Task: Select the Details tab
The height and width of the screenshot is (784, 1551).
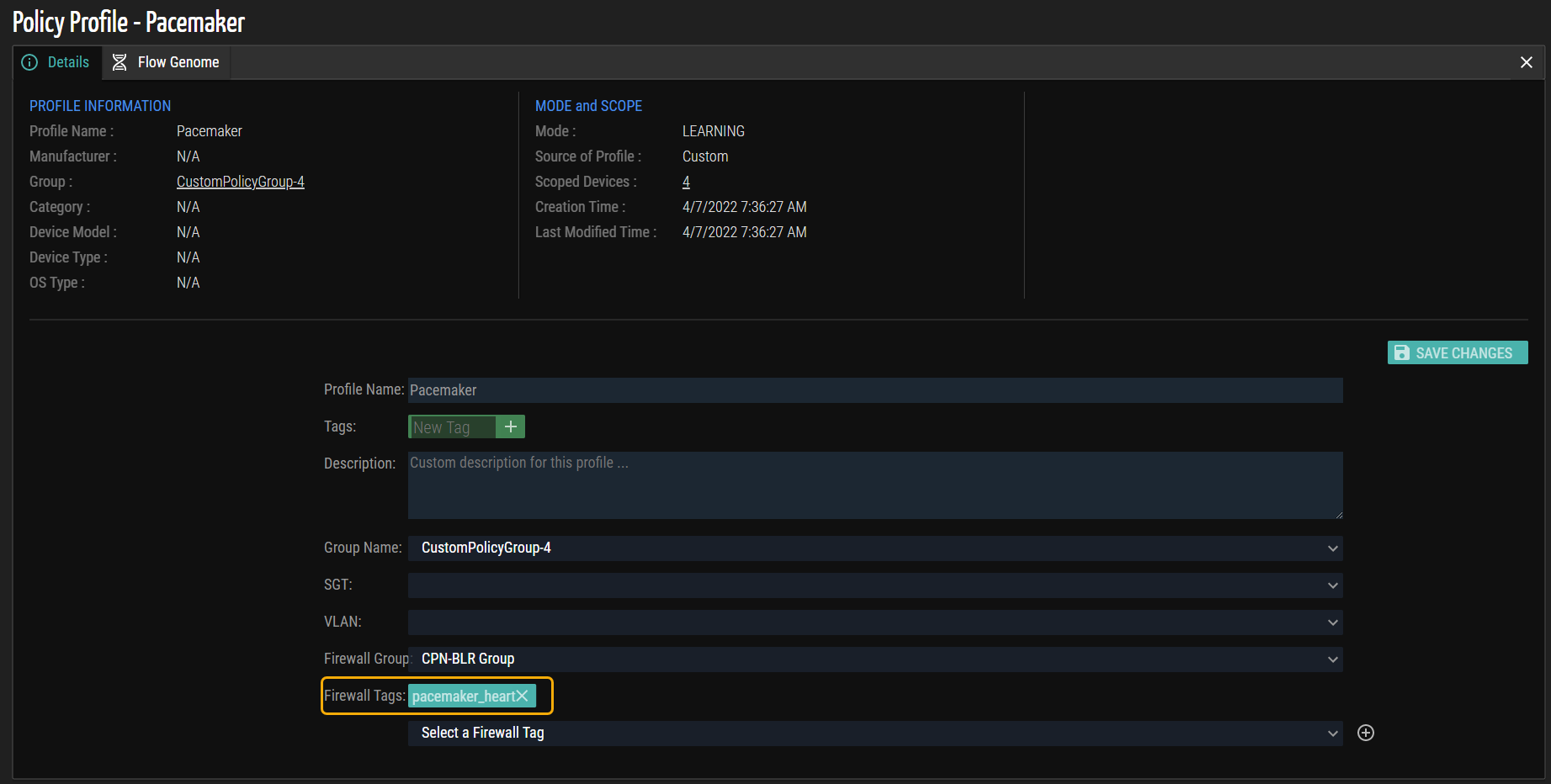Action: pyautogui.click(x=67, y=62)
